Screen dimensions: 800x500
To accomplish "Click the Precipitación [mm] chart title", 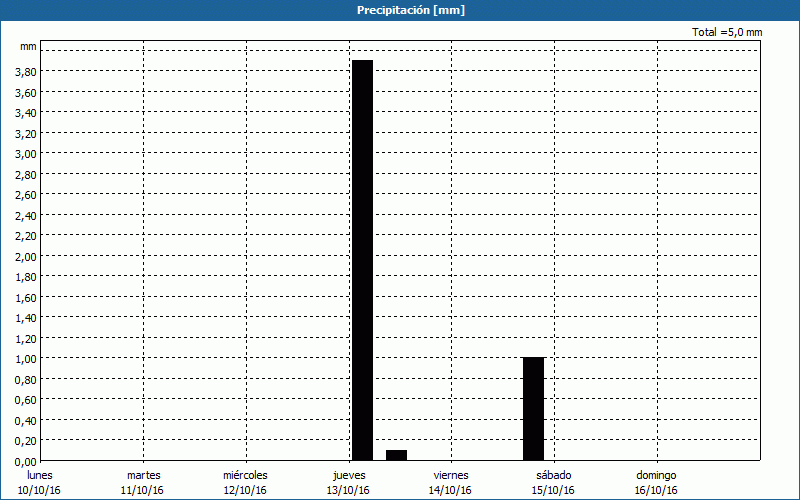I will 411,10.
